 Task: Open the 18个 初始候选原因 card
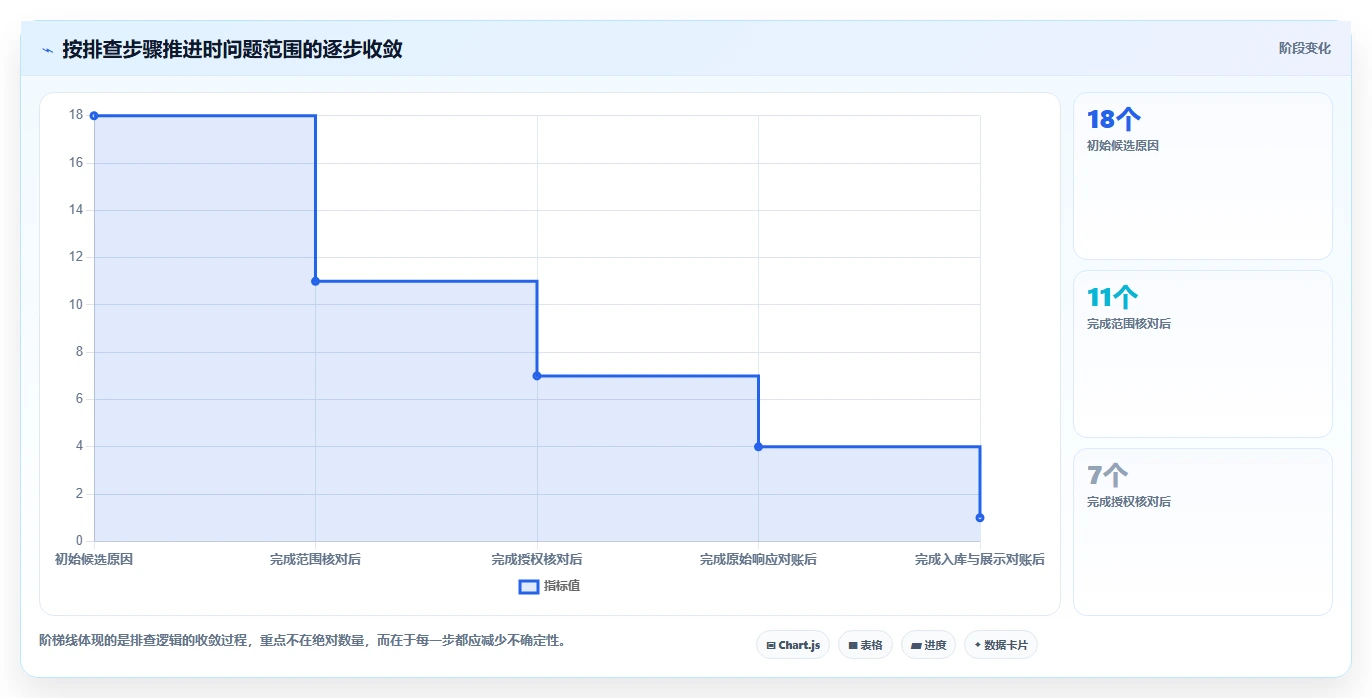pos(1202,176)
